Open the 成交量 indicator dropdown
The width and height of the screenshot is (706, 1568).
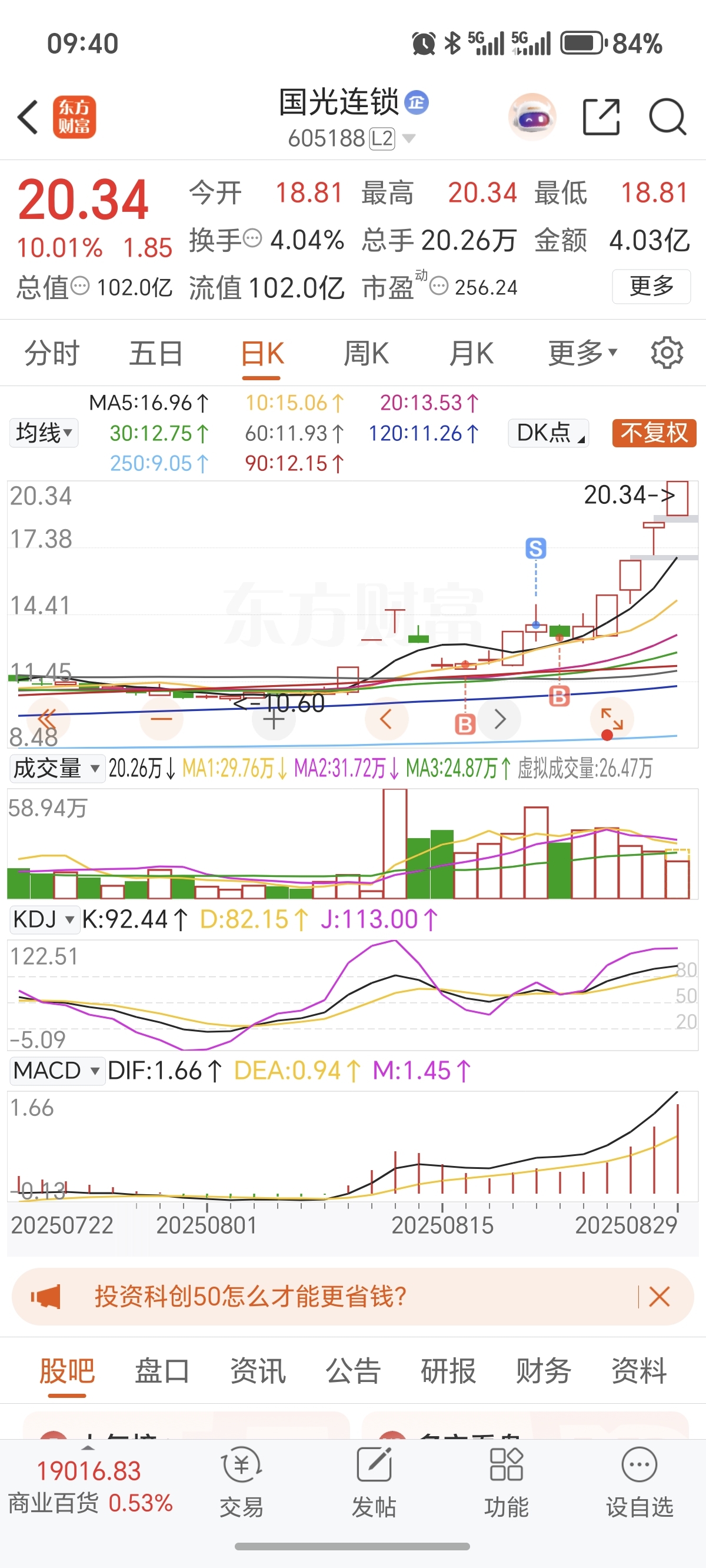(57, 768)
